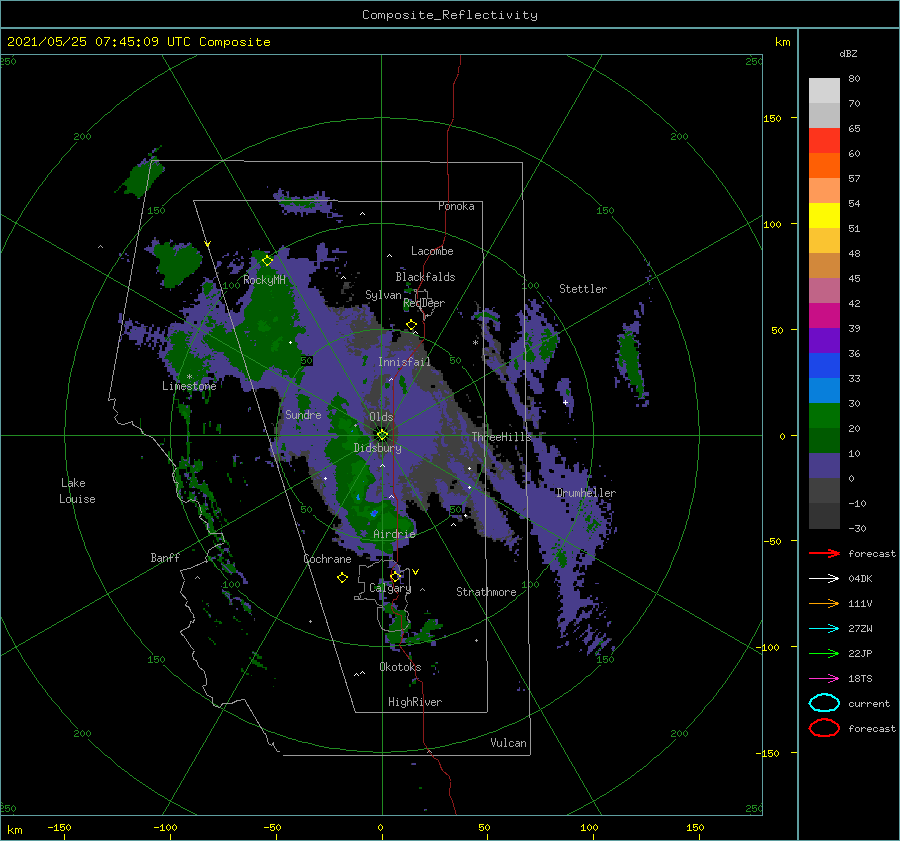Click the Banff label on map

tap(165, 557)
